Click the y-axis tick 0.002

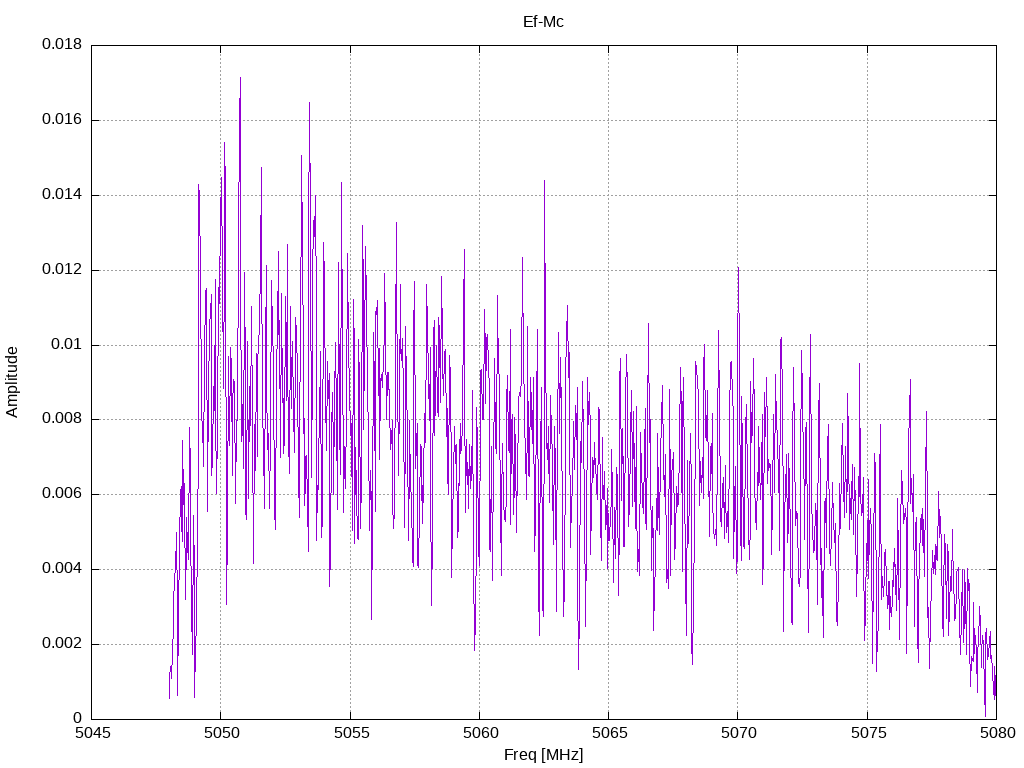(x=62, y=643)
